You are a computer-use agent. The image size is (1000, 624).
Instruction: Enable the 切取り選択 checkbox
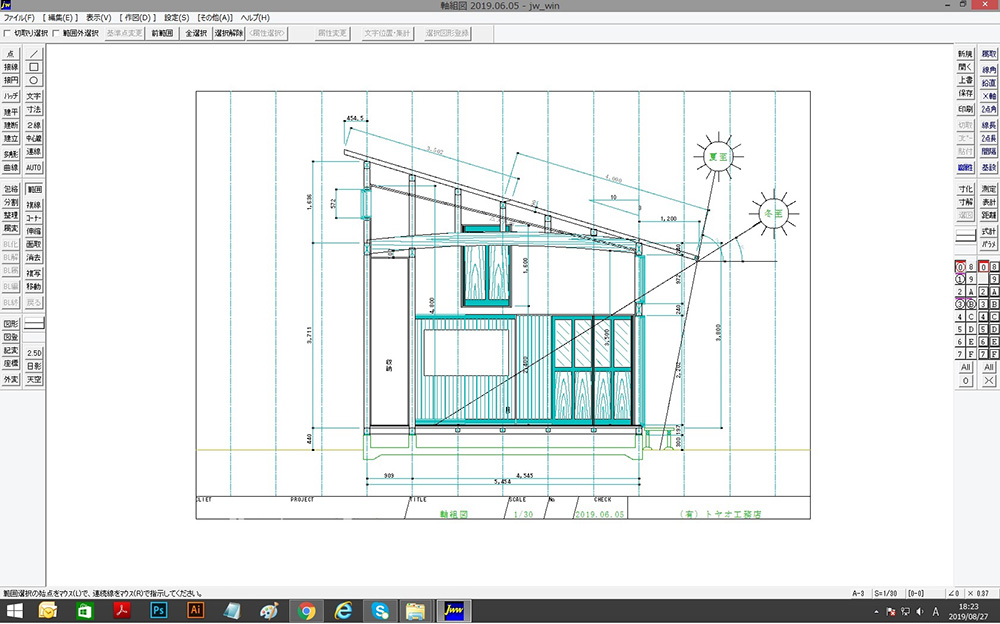click(x=8, y=33)
